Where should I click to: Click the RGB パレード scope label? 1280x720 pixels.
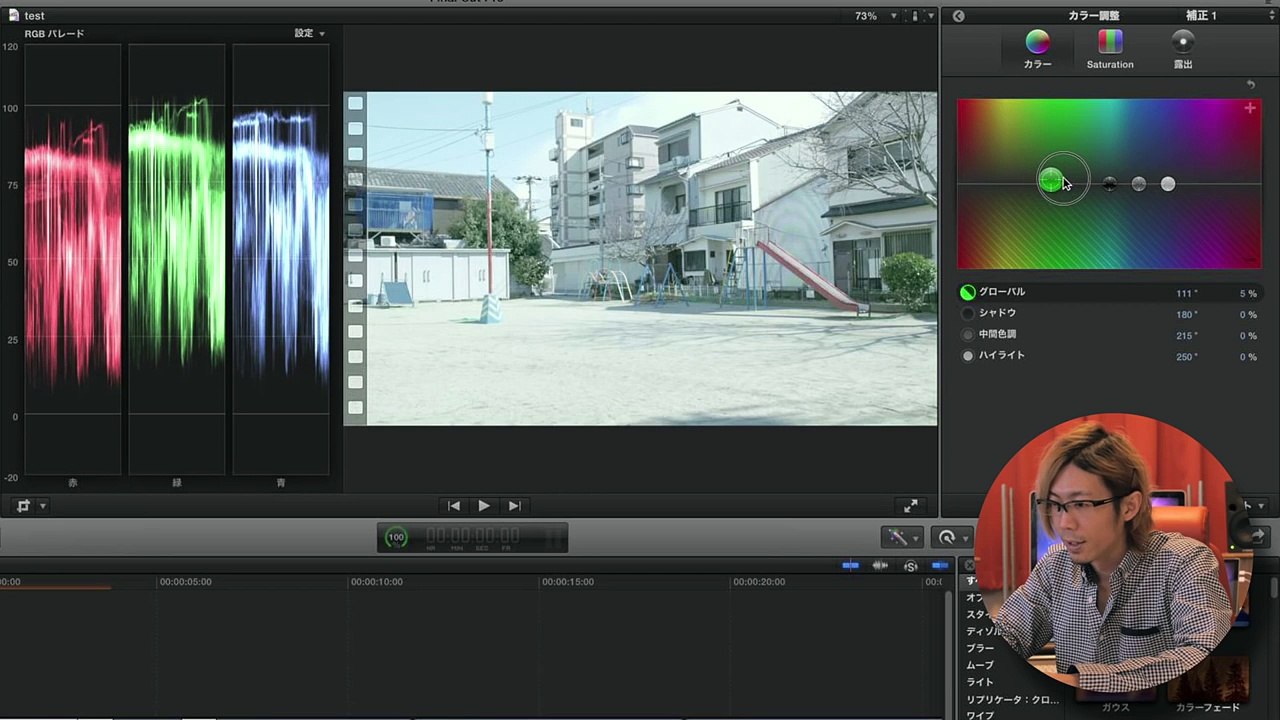54,34
